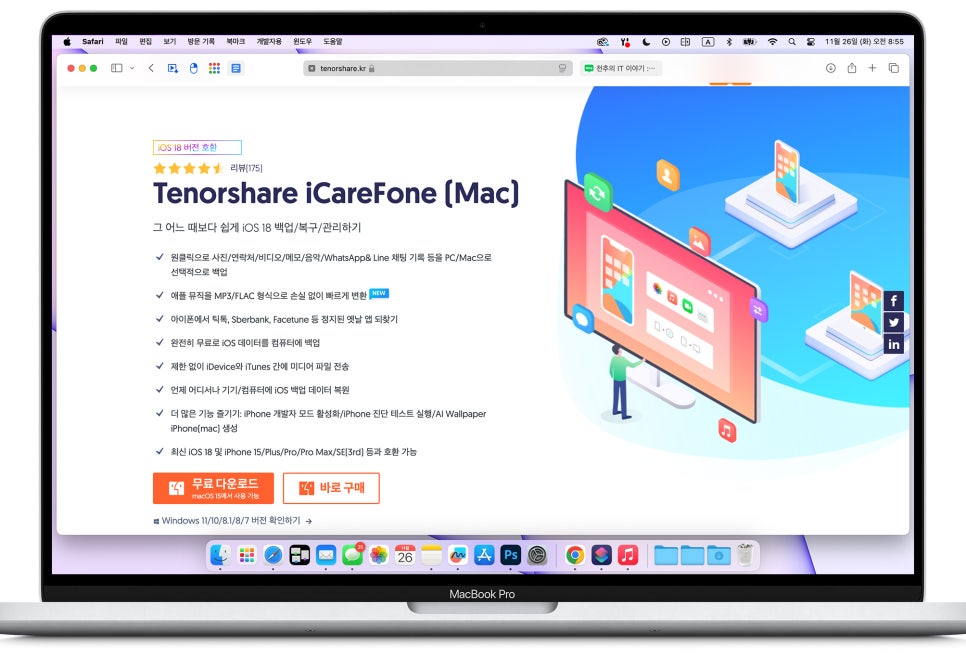
Task: Open the 파일 menu
Action: 121,41
